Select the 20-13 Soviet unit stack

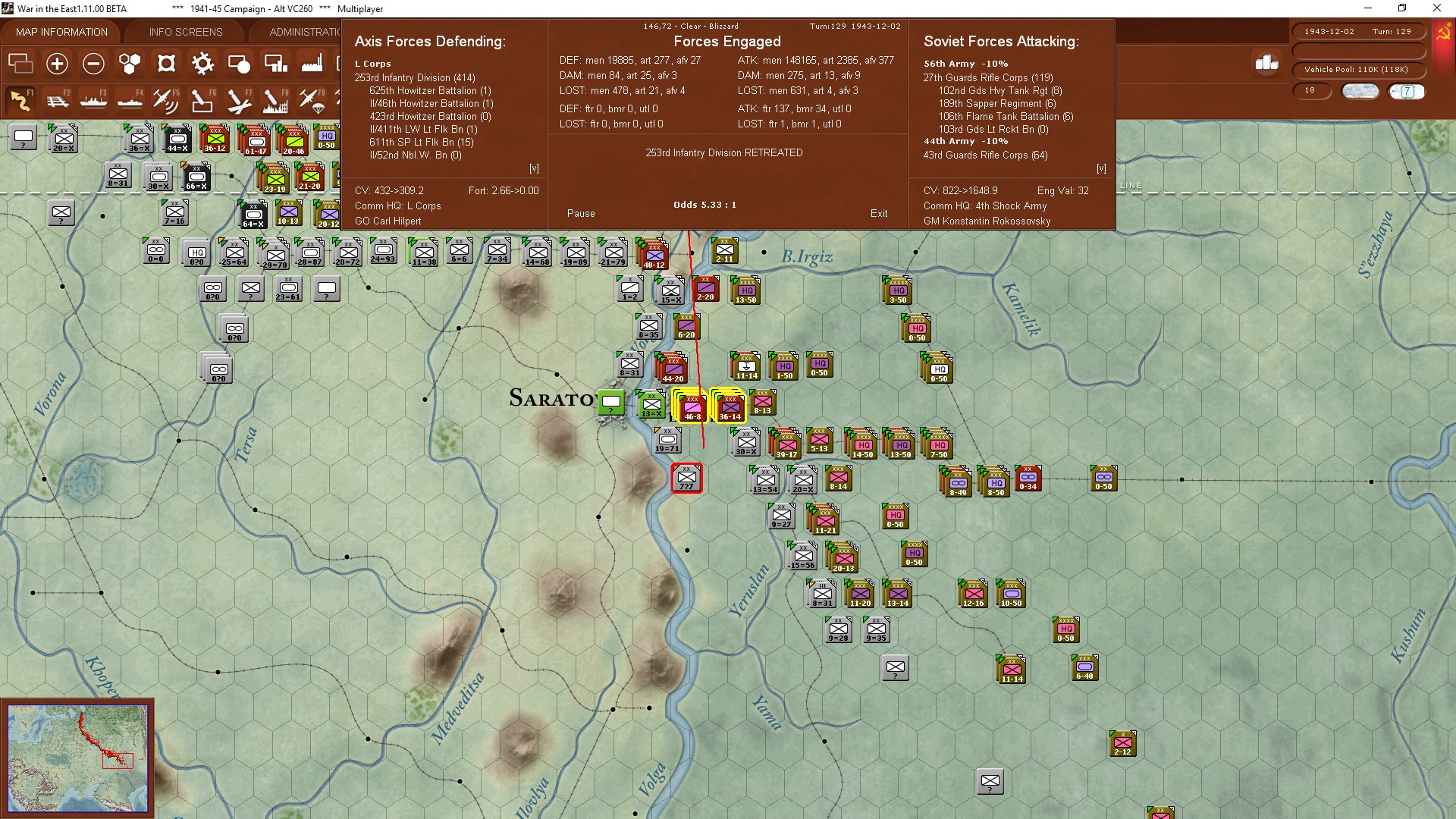coord(843,558)
